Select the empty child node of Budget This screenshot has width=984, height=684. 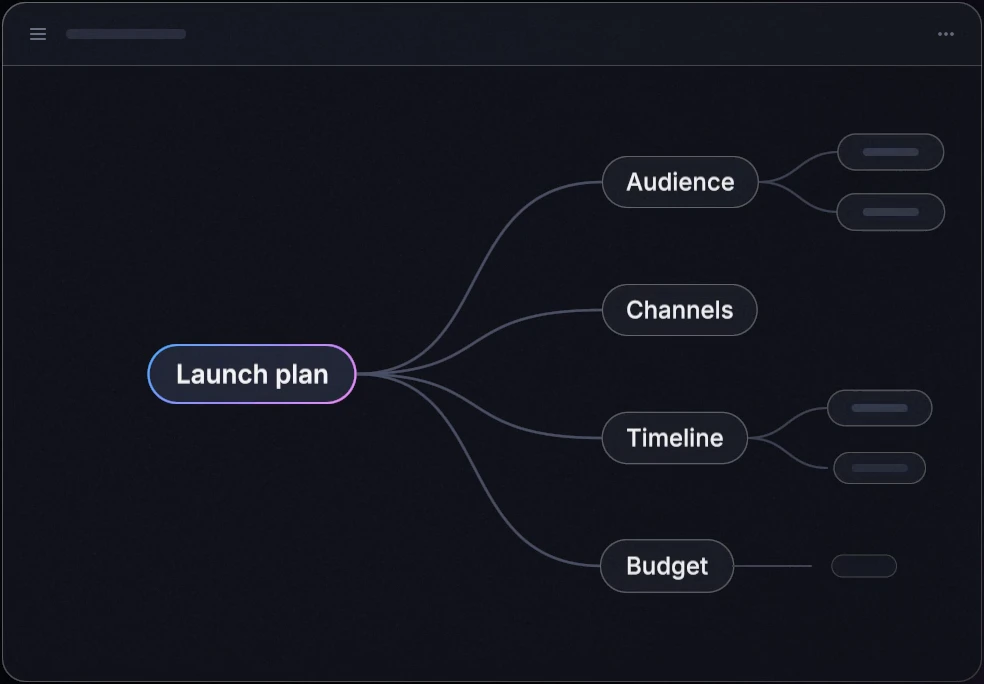point(864,566)
